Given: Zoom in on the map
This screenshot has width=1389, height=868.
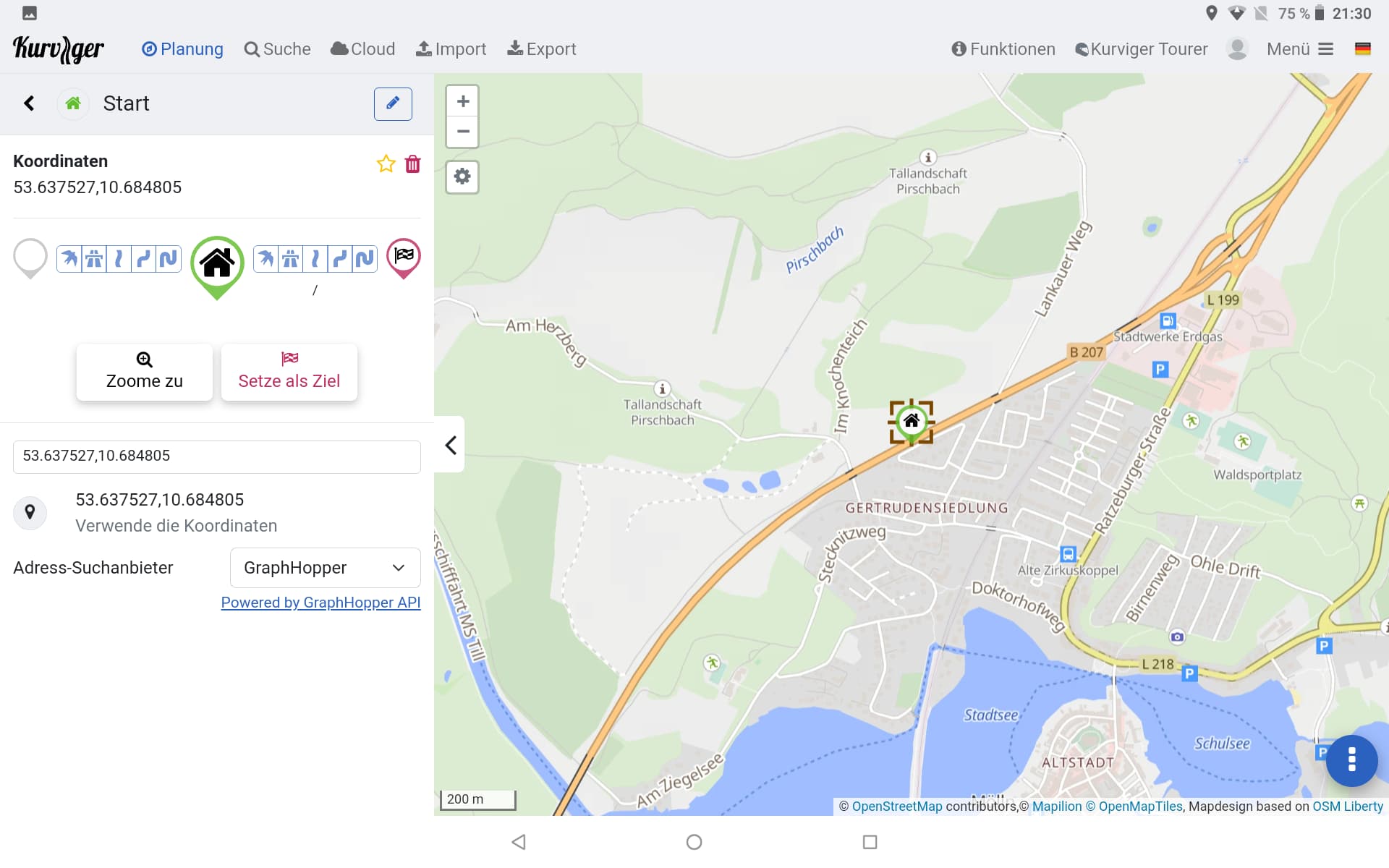Looking at the screenshot, I should [x=463, y=101].
